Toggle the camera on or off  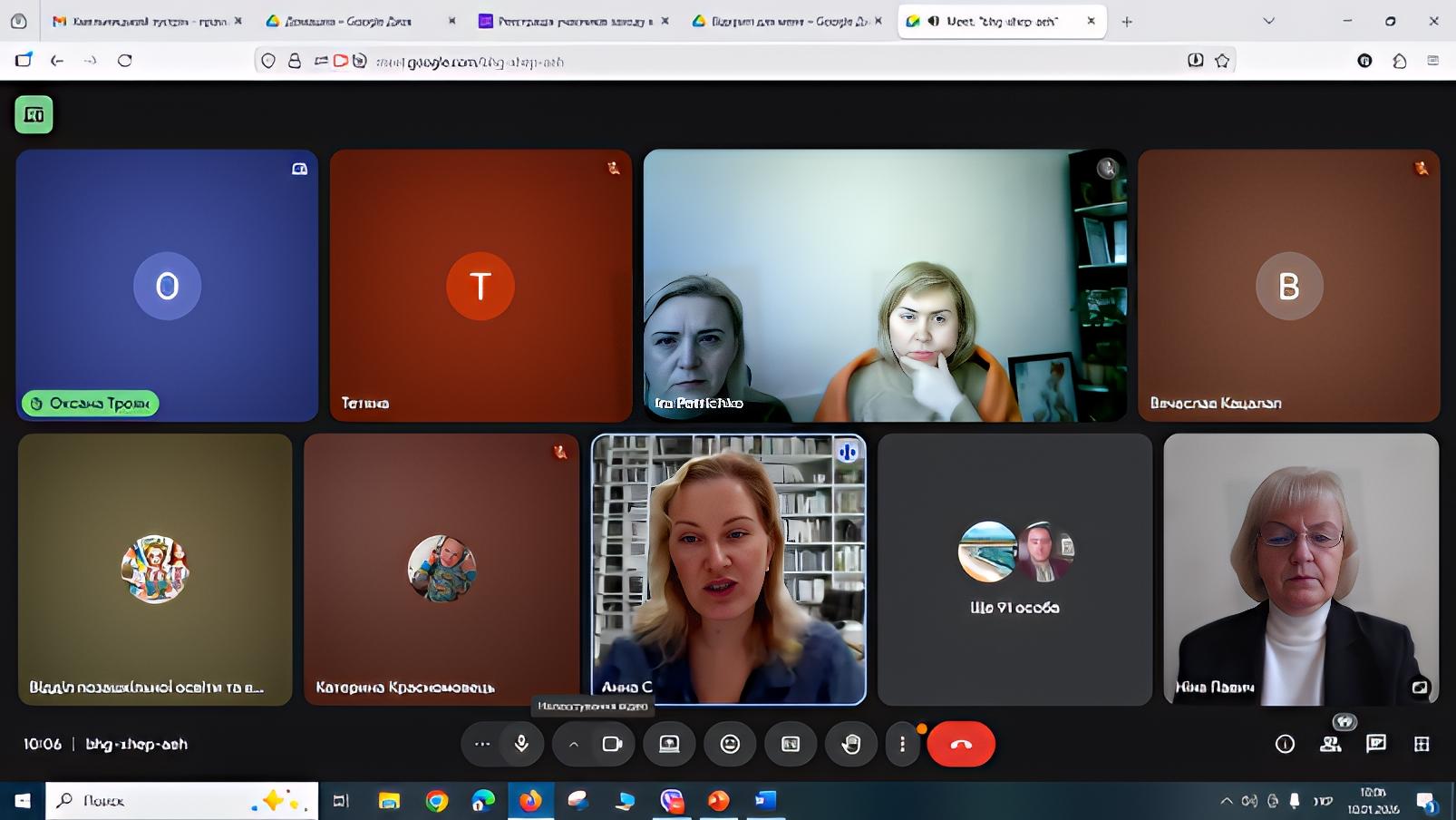(x=612, y=744)
